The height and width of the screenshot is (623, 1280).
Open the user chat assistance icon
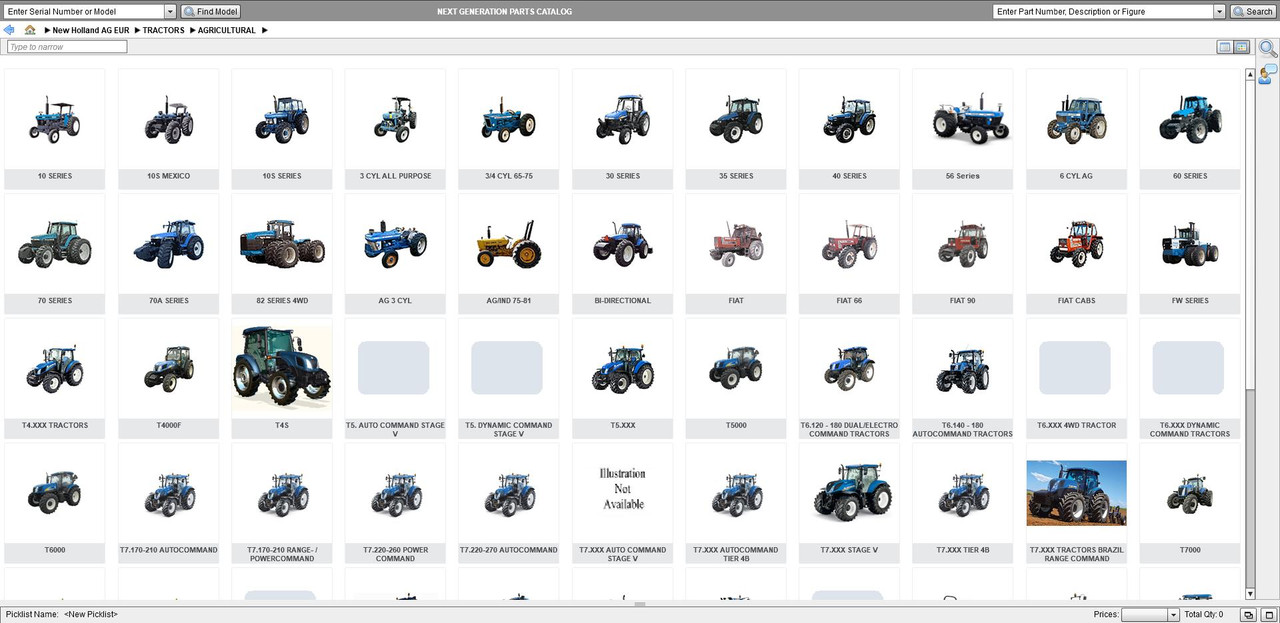pos(1268,73)
